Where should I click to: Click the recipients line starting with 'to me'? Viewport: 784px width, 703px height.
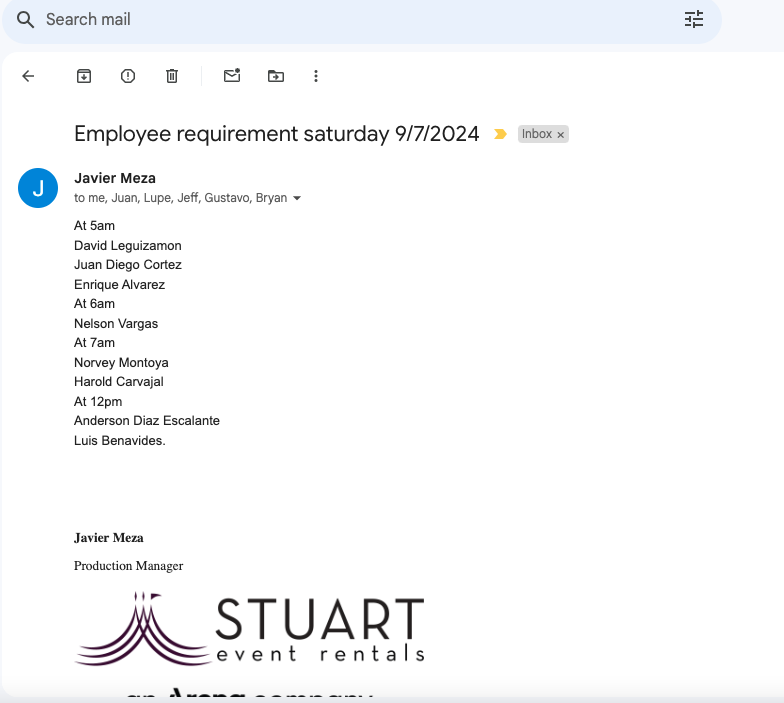coord(180,198)
